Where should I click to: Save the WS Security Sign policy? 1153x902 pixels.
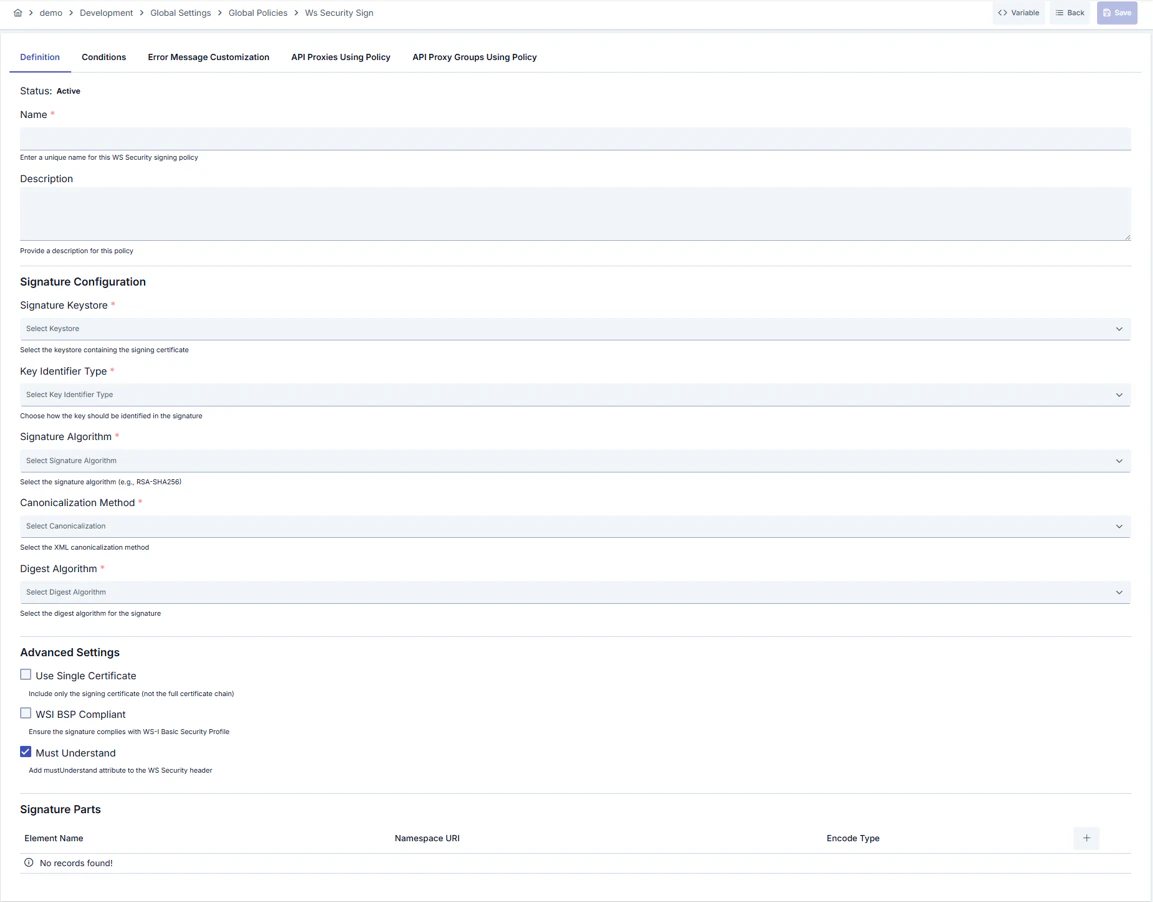point(1117,12)
